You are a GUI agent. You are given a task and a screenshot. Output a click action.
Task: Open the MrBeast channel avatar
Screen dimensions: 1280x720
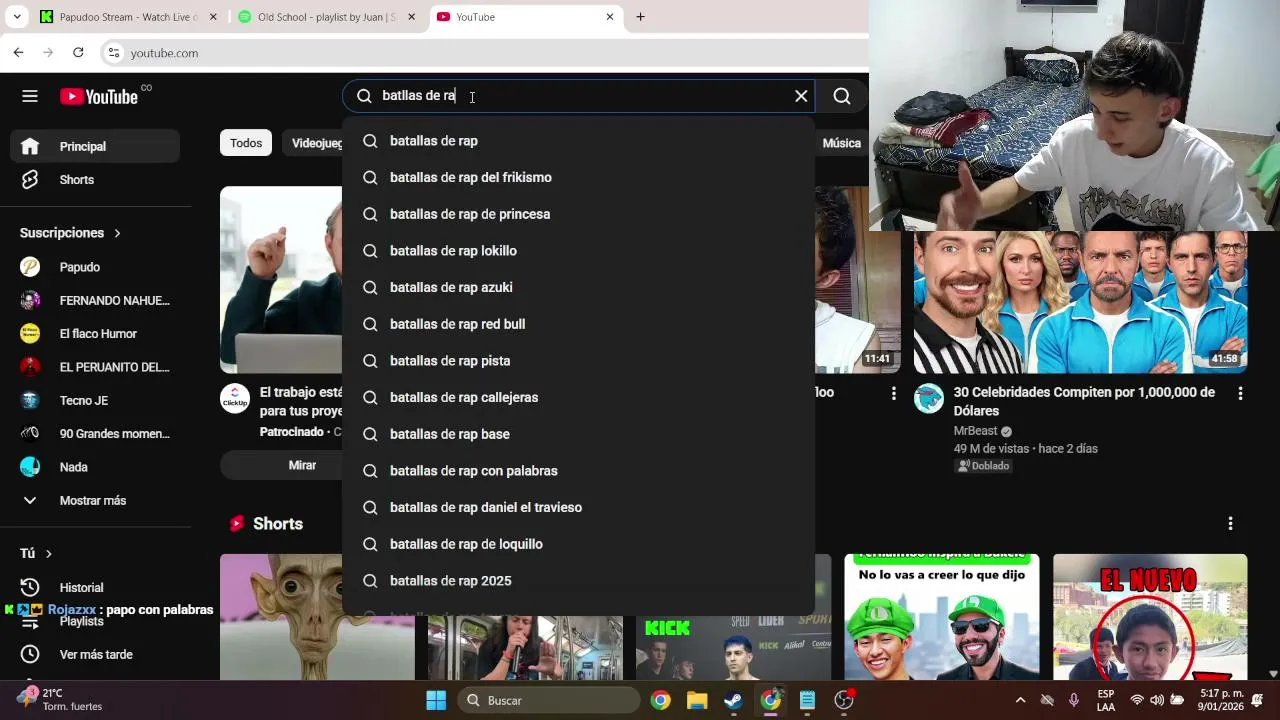929,399
